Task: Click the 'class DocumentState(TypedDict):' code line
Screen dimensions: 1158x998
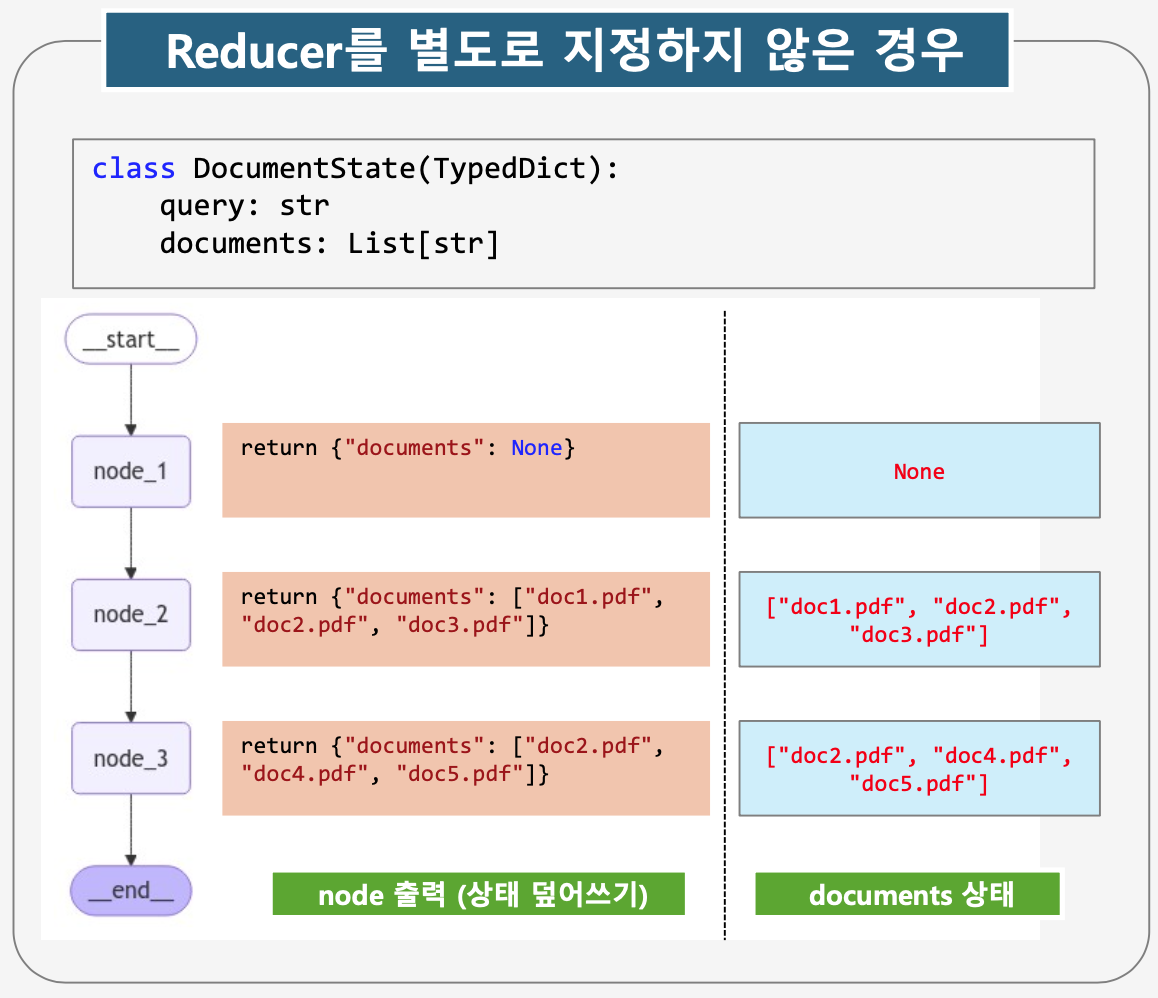Action: [x=356, y=169]
